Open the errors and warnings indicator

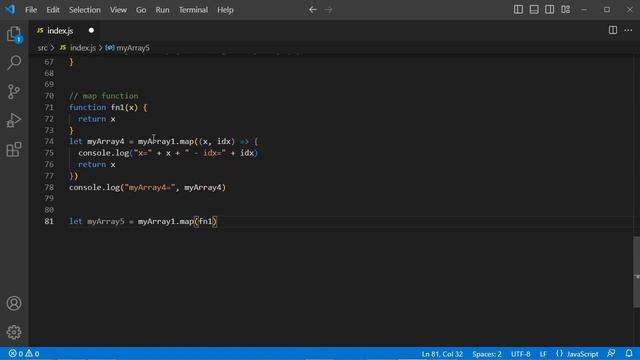pos(24,354)
